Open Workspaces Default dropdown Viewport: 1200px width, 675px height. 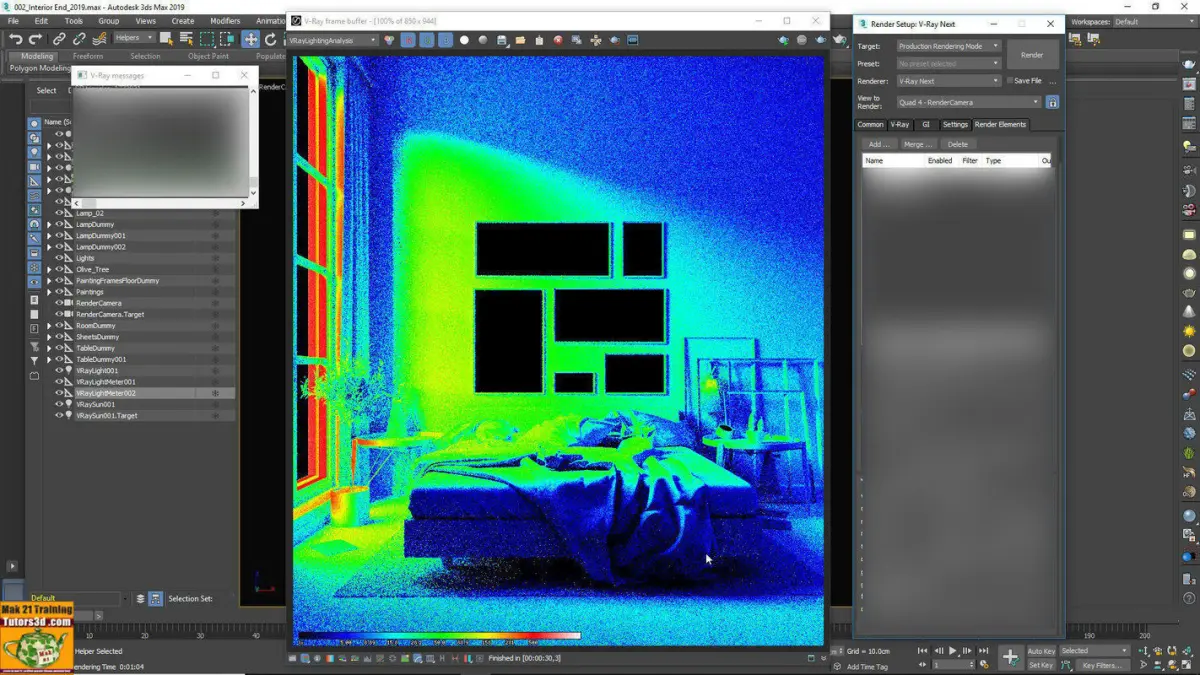point(1154,21)
